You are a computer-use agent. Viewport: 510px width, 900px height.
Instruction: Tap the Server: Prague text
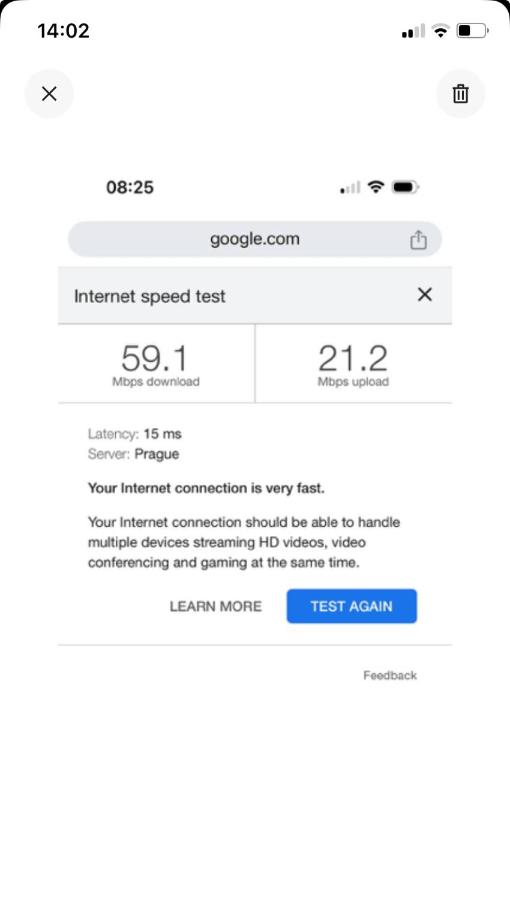[133, 454]
